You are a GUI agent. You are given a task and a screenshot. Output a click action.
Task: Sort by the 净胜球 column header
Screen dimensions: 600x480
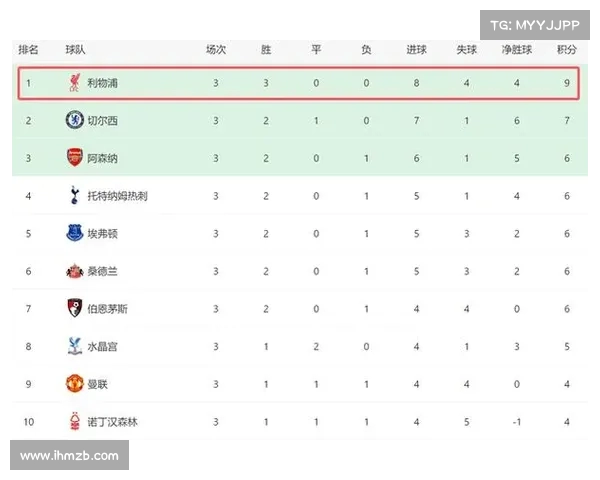[x=517, y=50]
